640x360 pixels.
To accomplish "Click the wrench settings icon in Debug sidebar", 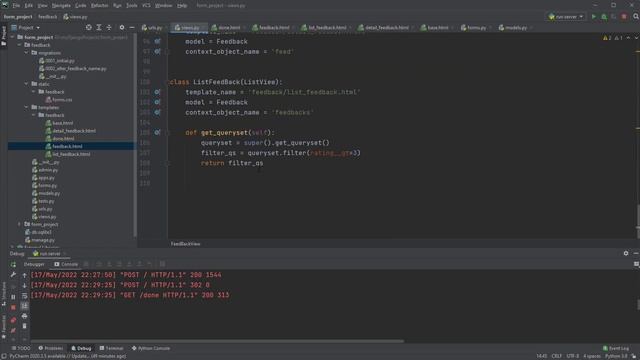I will pyautogui.click(x=13, y=275).
